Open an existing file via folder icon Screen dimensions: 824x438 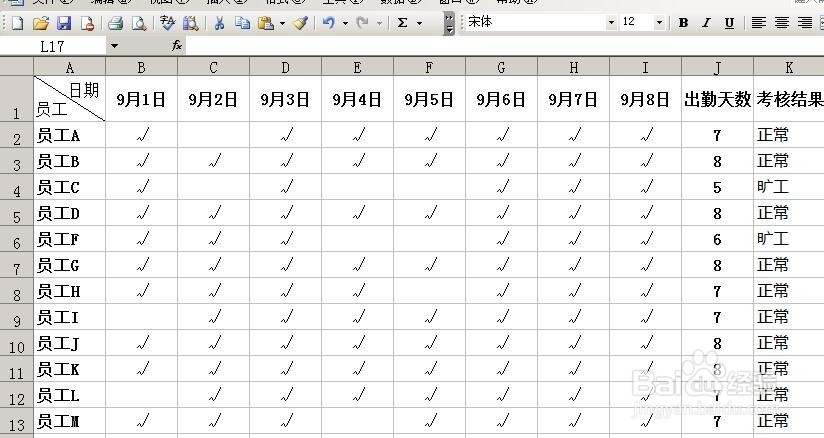40,23
